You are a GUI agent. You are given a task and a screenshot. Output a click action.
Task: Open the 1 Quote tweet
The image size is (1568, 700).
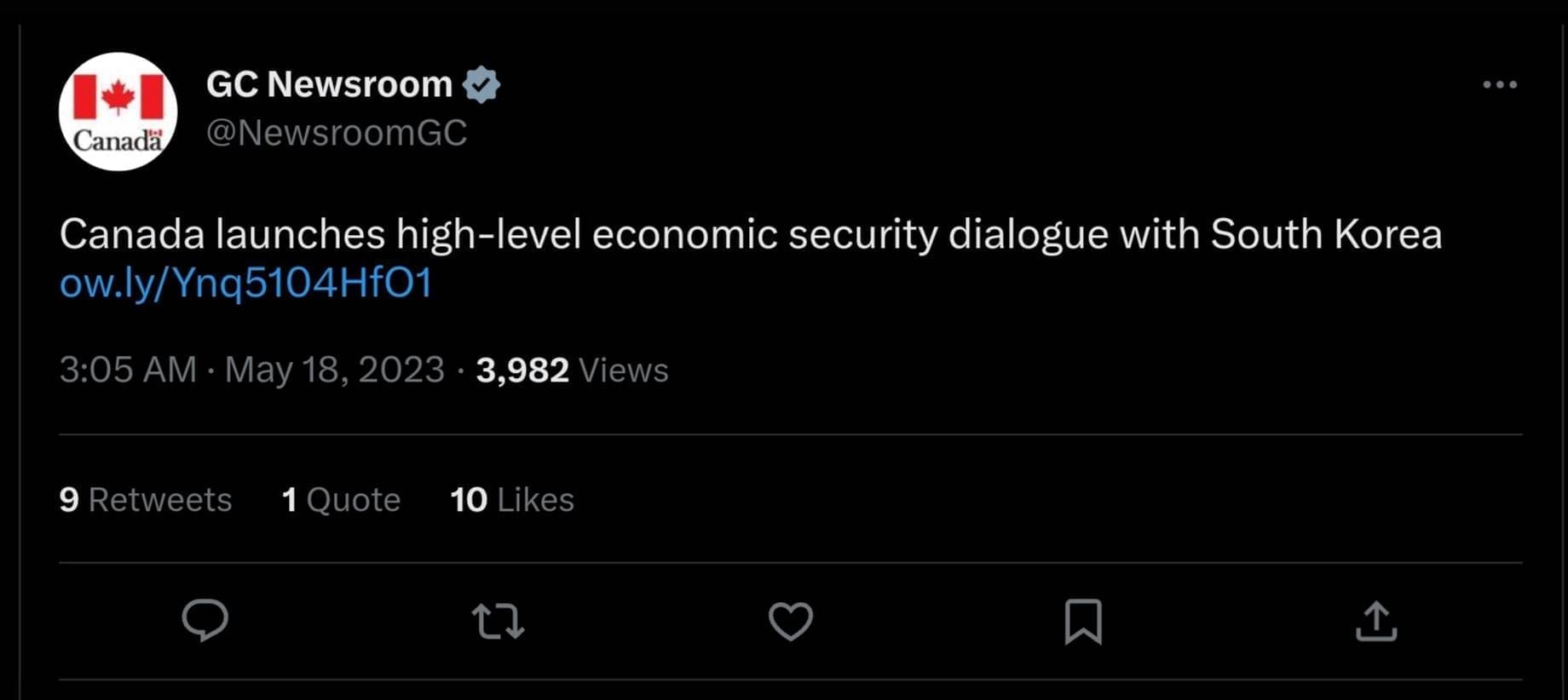[x=341, y=500]
